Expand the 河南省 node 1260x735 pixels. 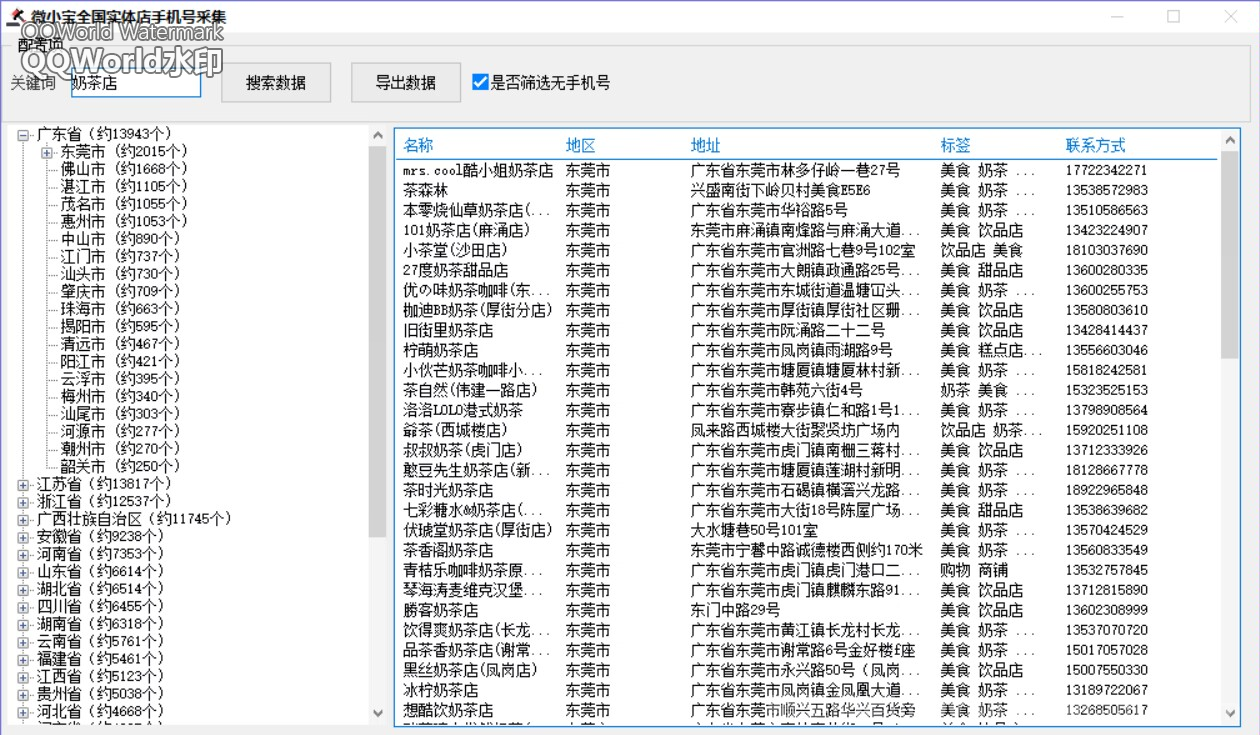click(x=23, y=554)
